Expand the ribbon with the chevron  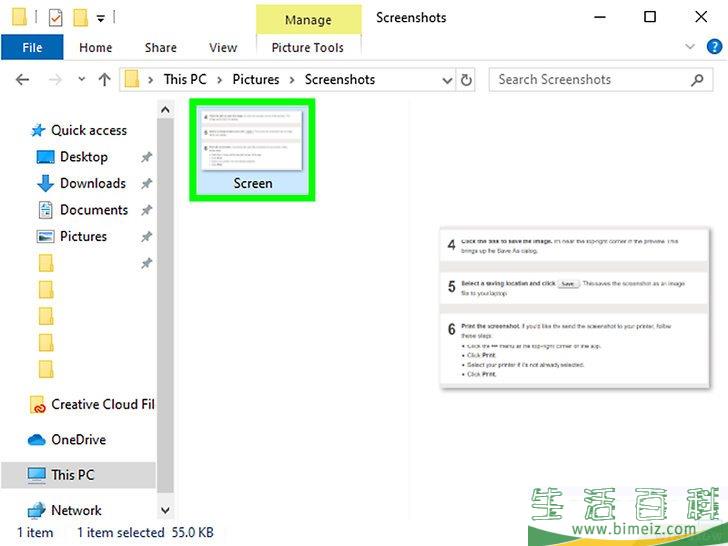(690, 47)
